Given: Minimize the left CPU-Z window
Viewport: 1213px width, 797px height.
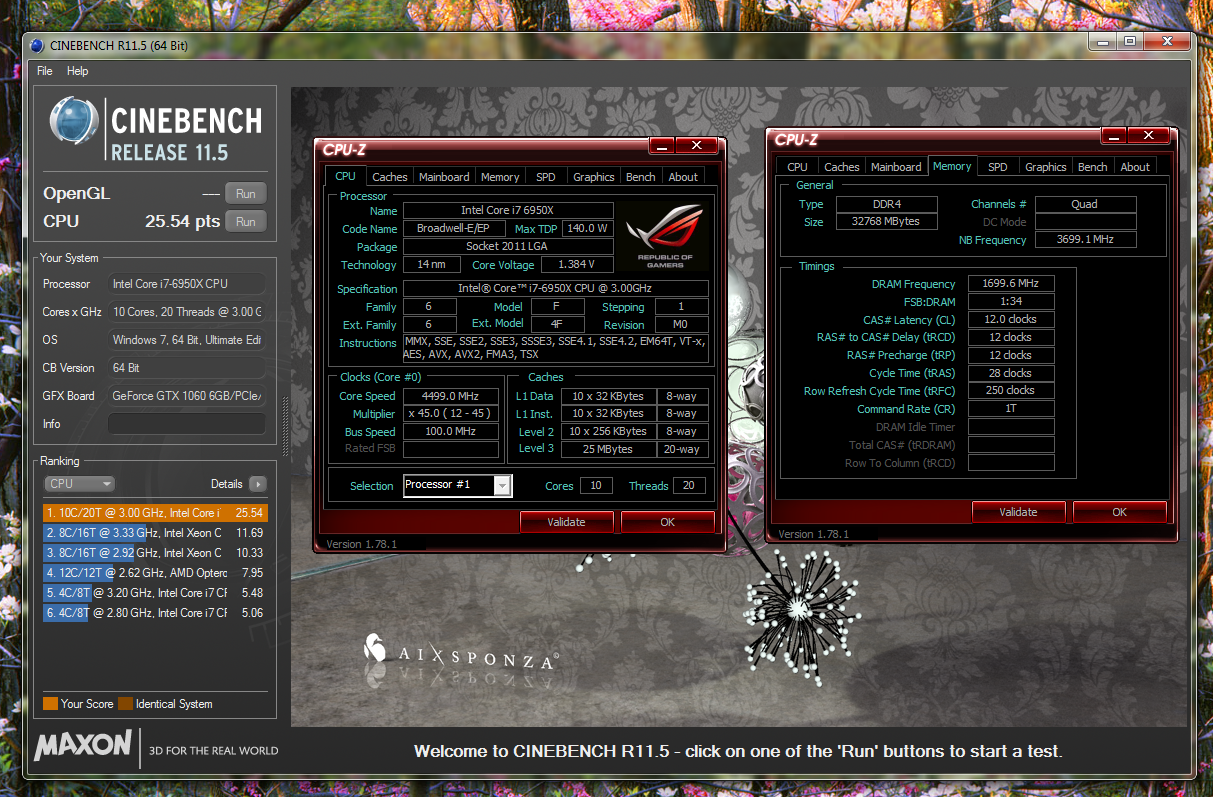Looking at the screenshot, I should pos(662,146).
